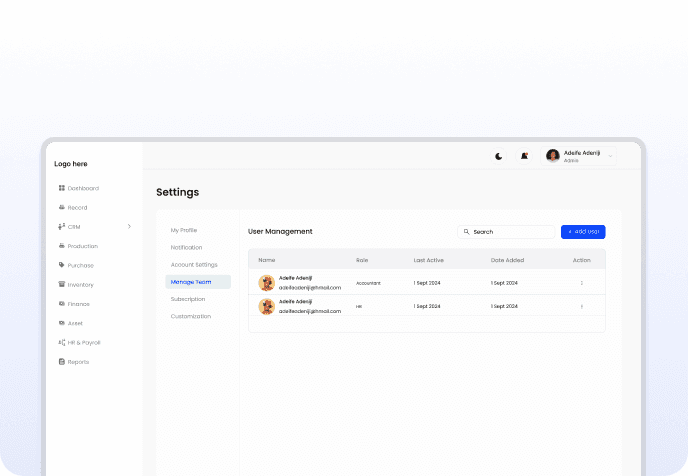The image size is (688, 476).
Task: Click the Inventory box icon
Action: click(62, 284)
